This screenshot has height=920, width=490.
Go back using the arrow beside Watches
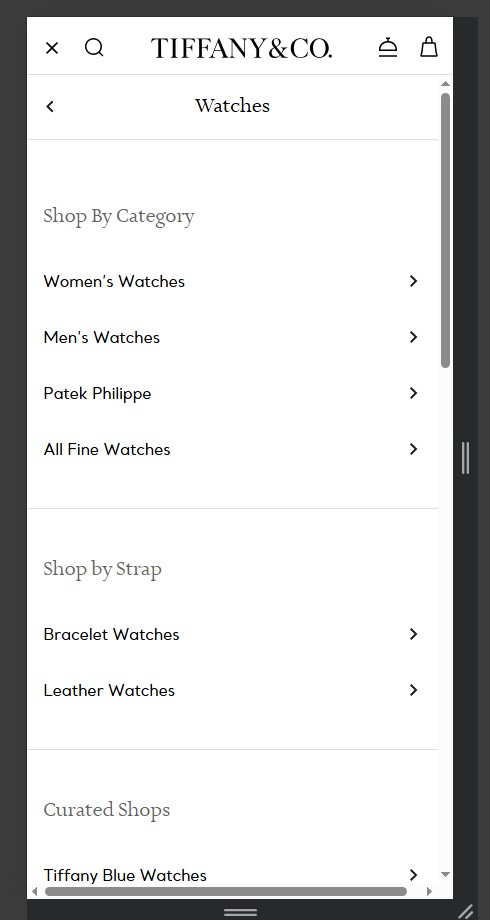[x=50, y=106]
